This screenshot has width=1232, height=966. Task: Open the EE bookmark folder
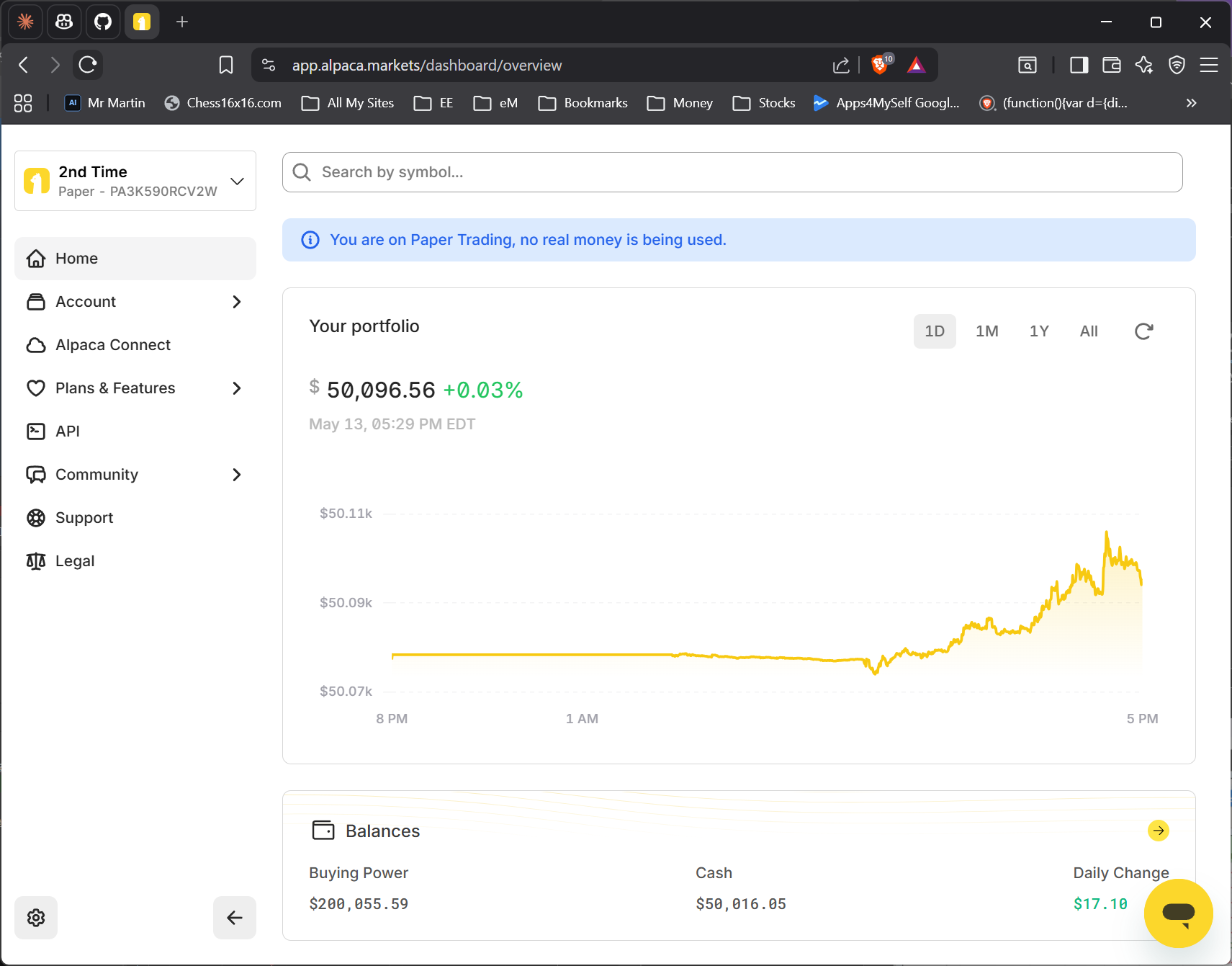click(x=433, y=103)
